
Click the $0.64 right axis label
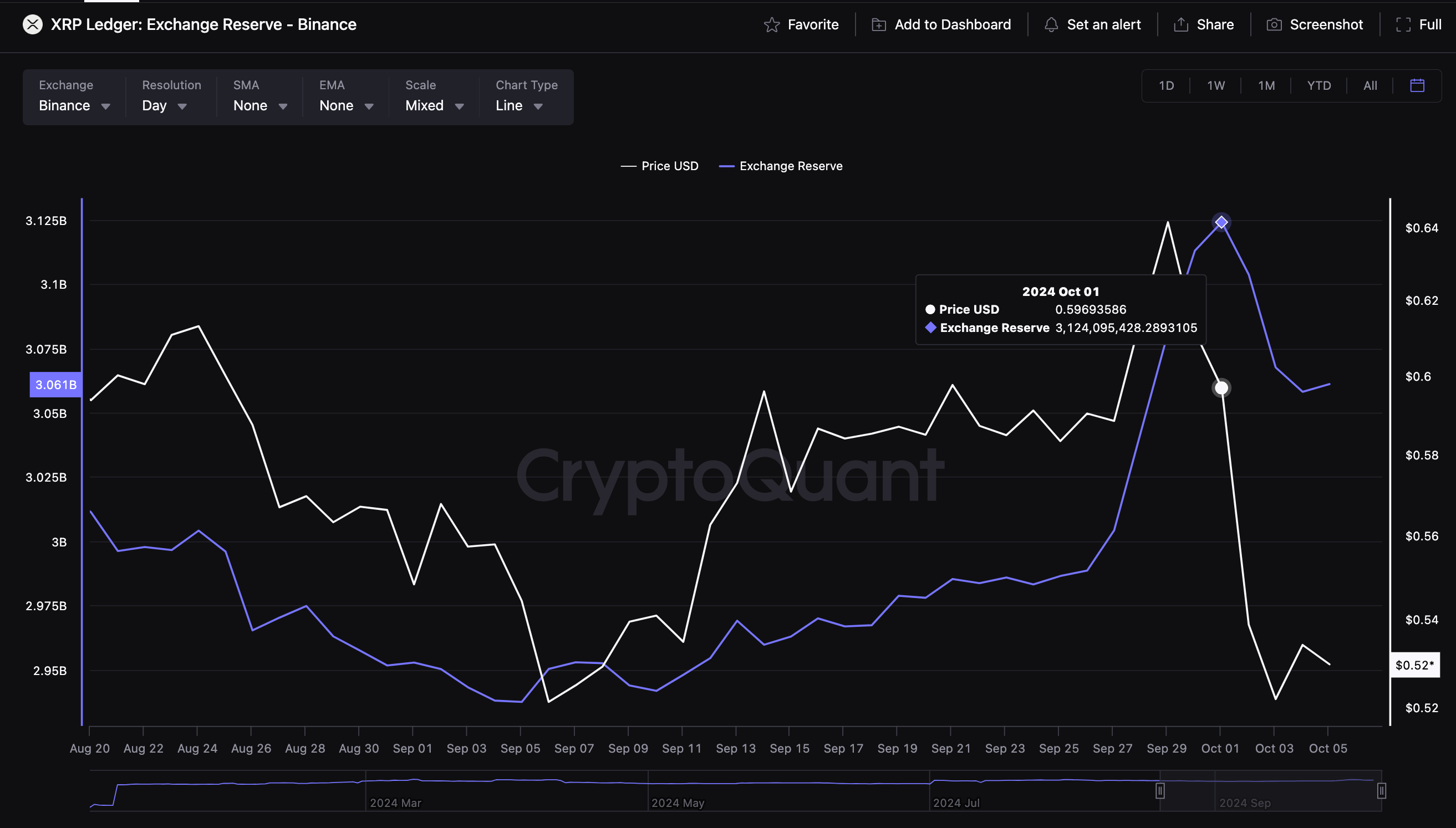(x=1422, y=228)
